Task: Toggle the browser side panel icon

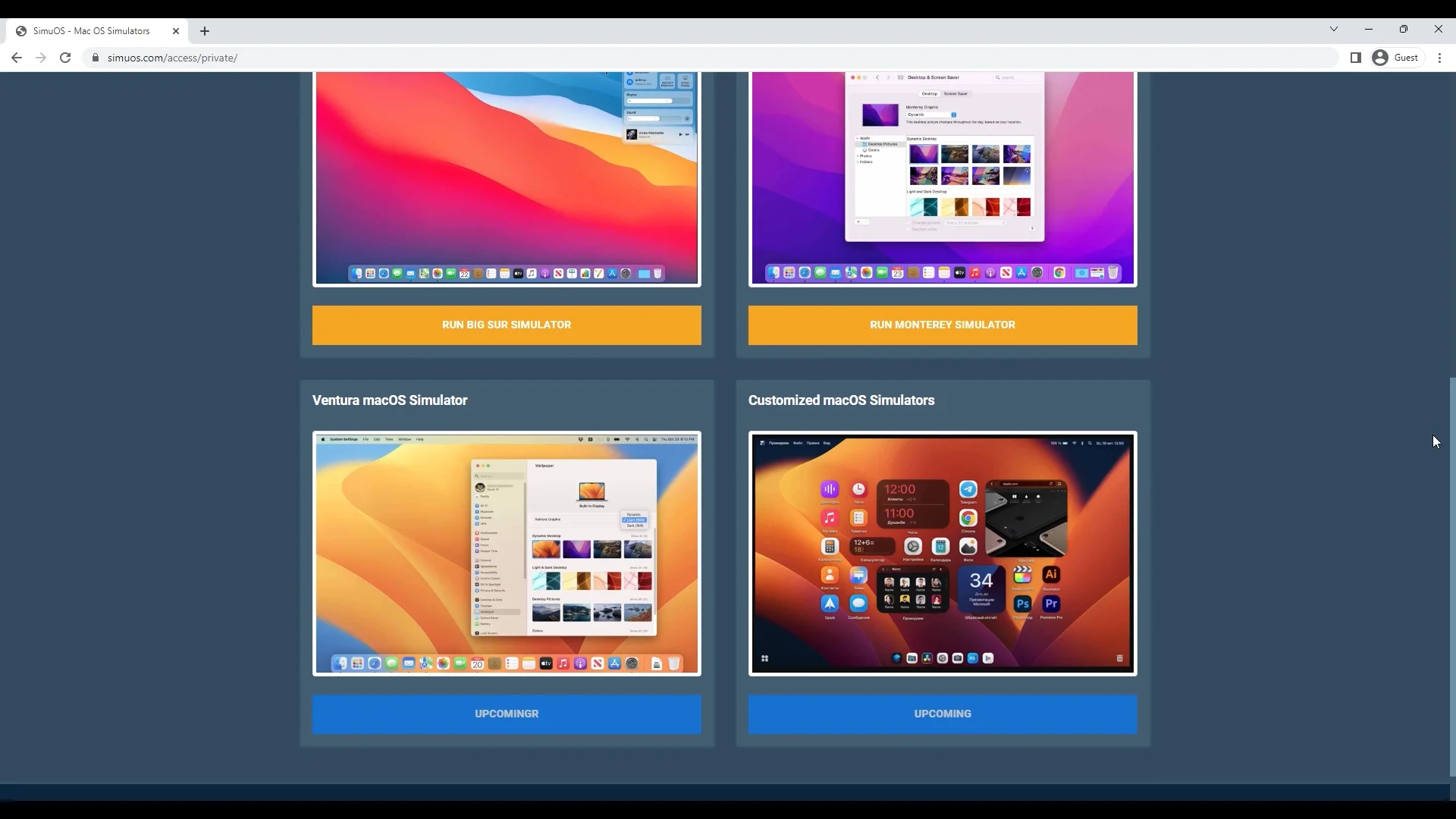Action: point(1356,58)
